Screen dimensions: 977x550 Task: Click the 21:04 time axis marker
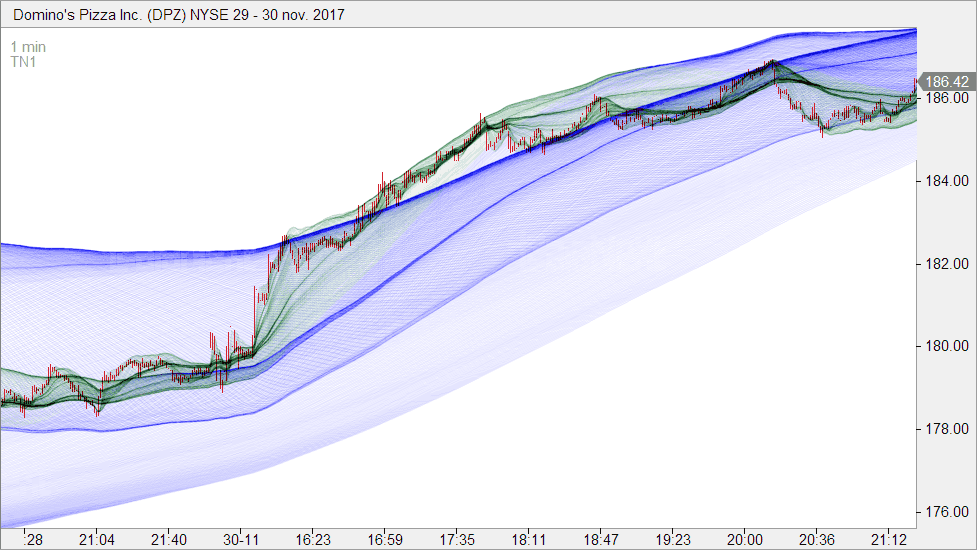point(97,539)
